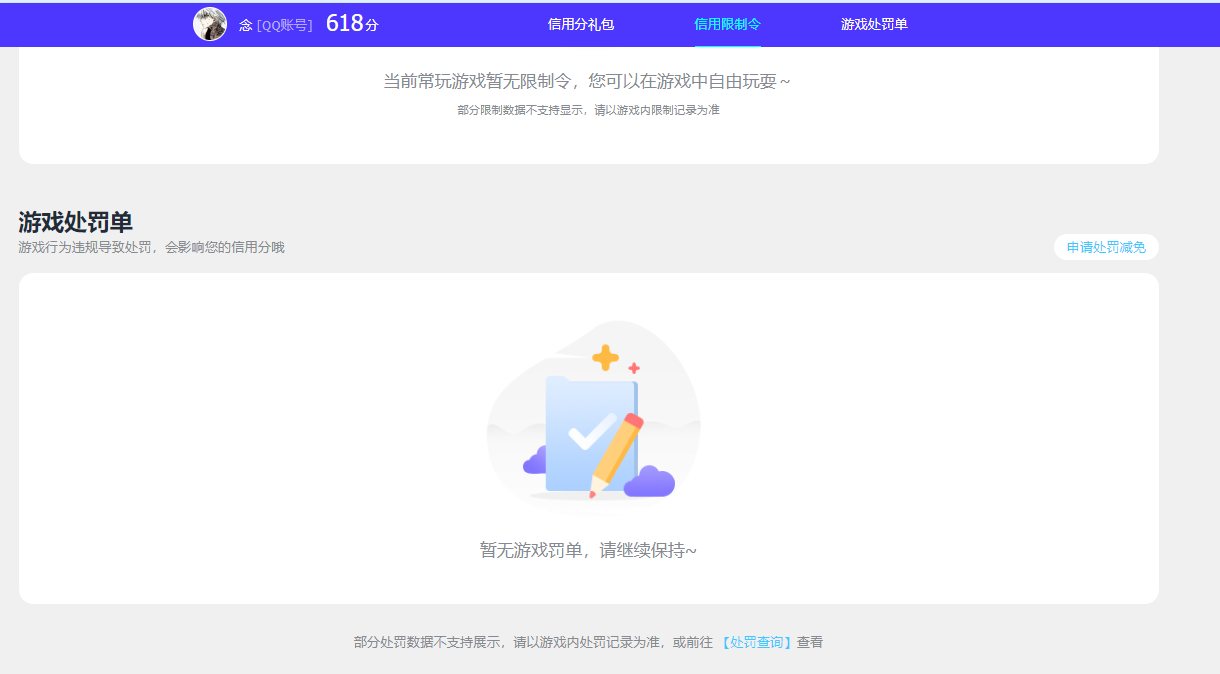
Task: Click the [QQ账号] label next to username
Action: 283,24
